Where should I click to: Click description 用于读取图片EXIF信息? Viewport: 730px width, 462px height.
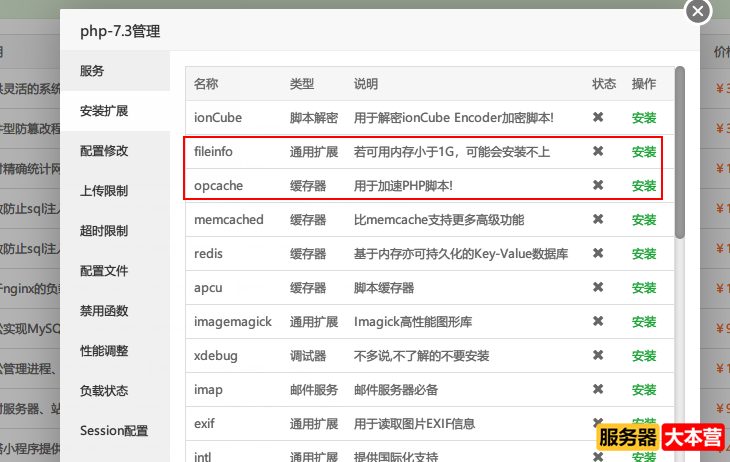(x=414, y=424)
